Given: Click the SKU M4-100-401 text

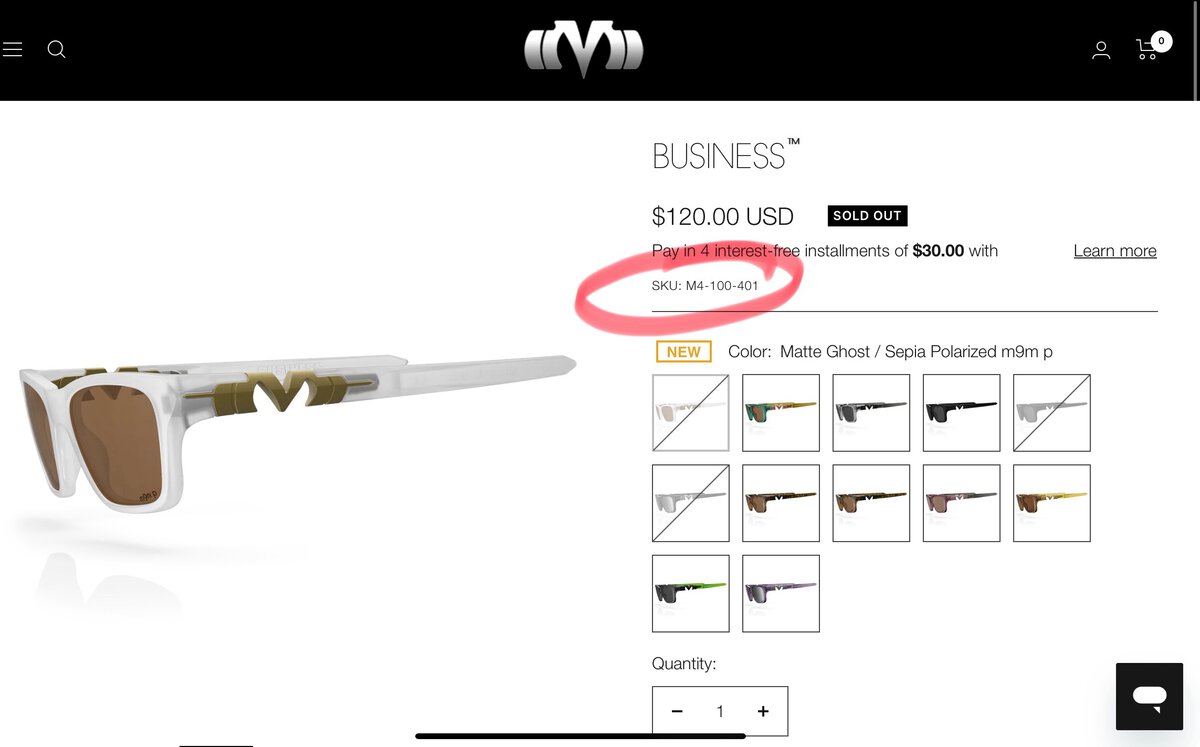Looking at the screenshot, I should 705,286.
